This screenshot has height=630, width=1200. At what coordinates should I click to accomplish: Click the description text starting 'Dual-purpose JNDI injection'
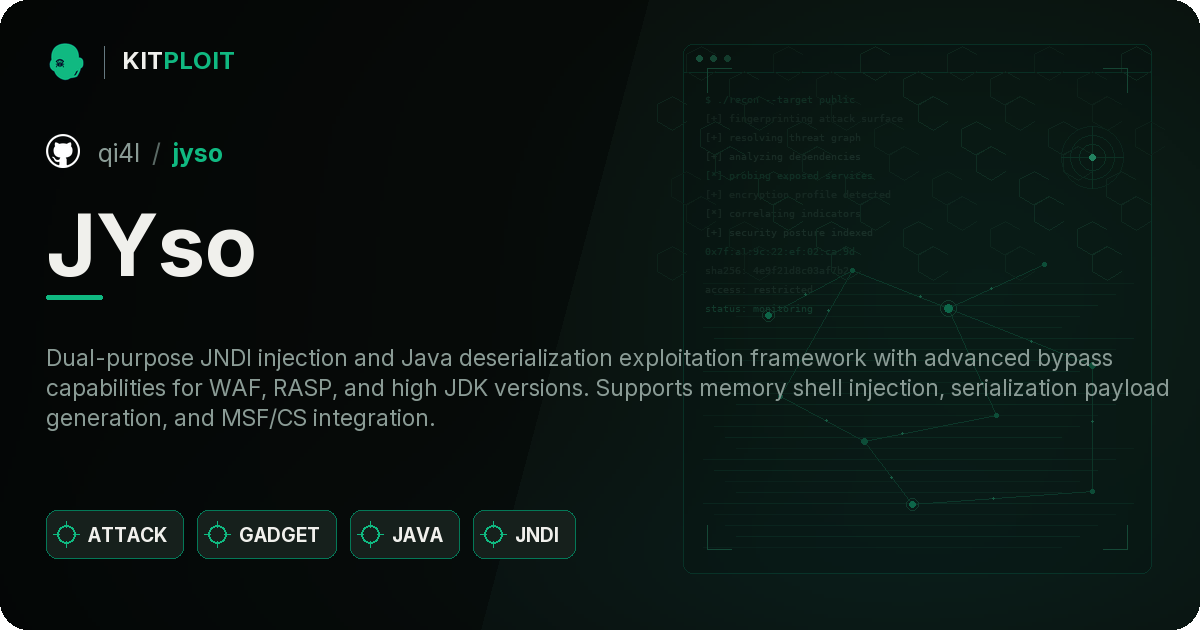pyautogui.click(x=607, y=388)
